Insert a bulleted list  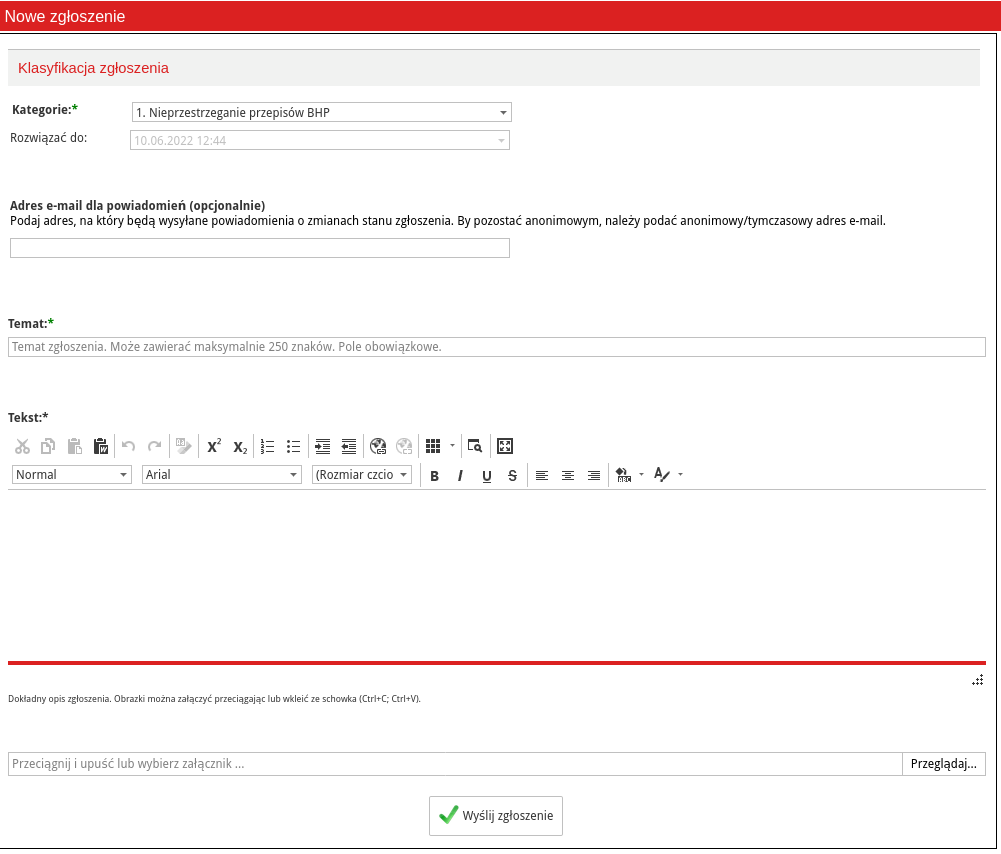click(293, 447)
